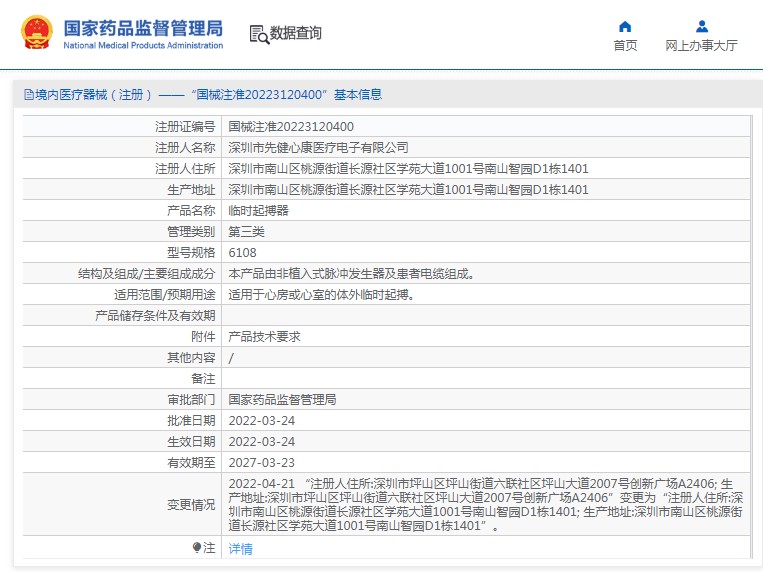Click the expiry date 2027-03-23
The image size is (763, 572).
click(x=262, y=462)
